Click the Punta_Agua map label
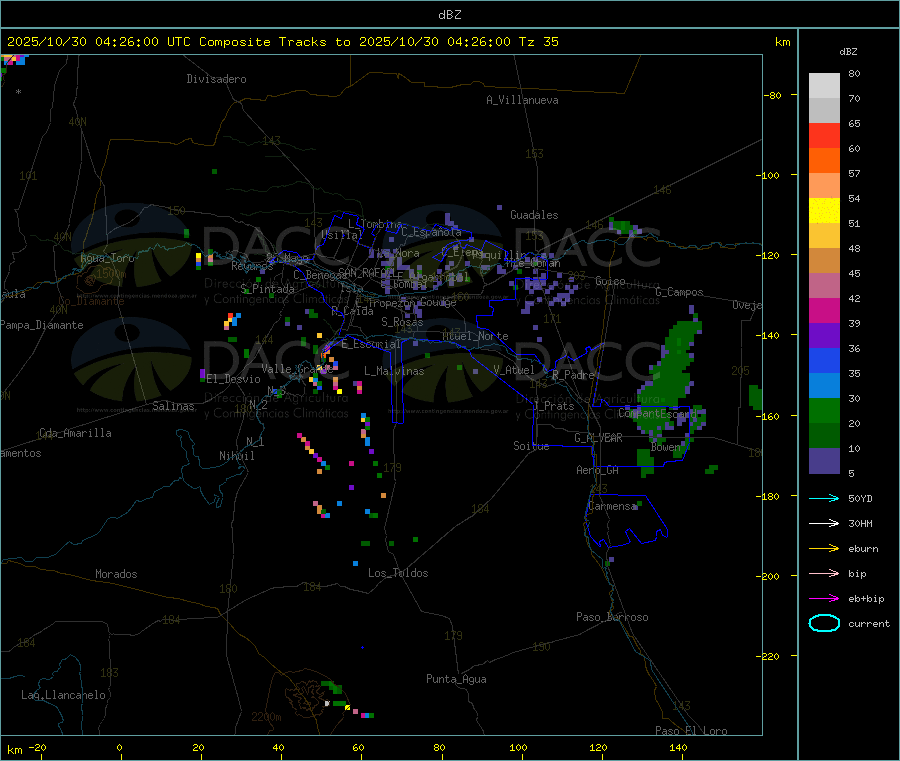This screenshot has width=900, height=761. point(456,680)
